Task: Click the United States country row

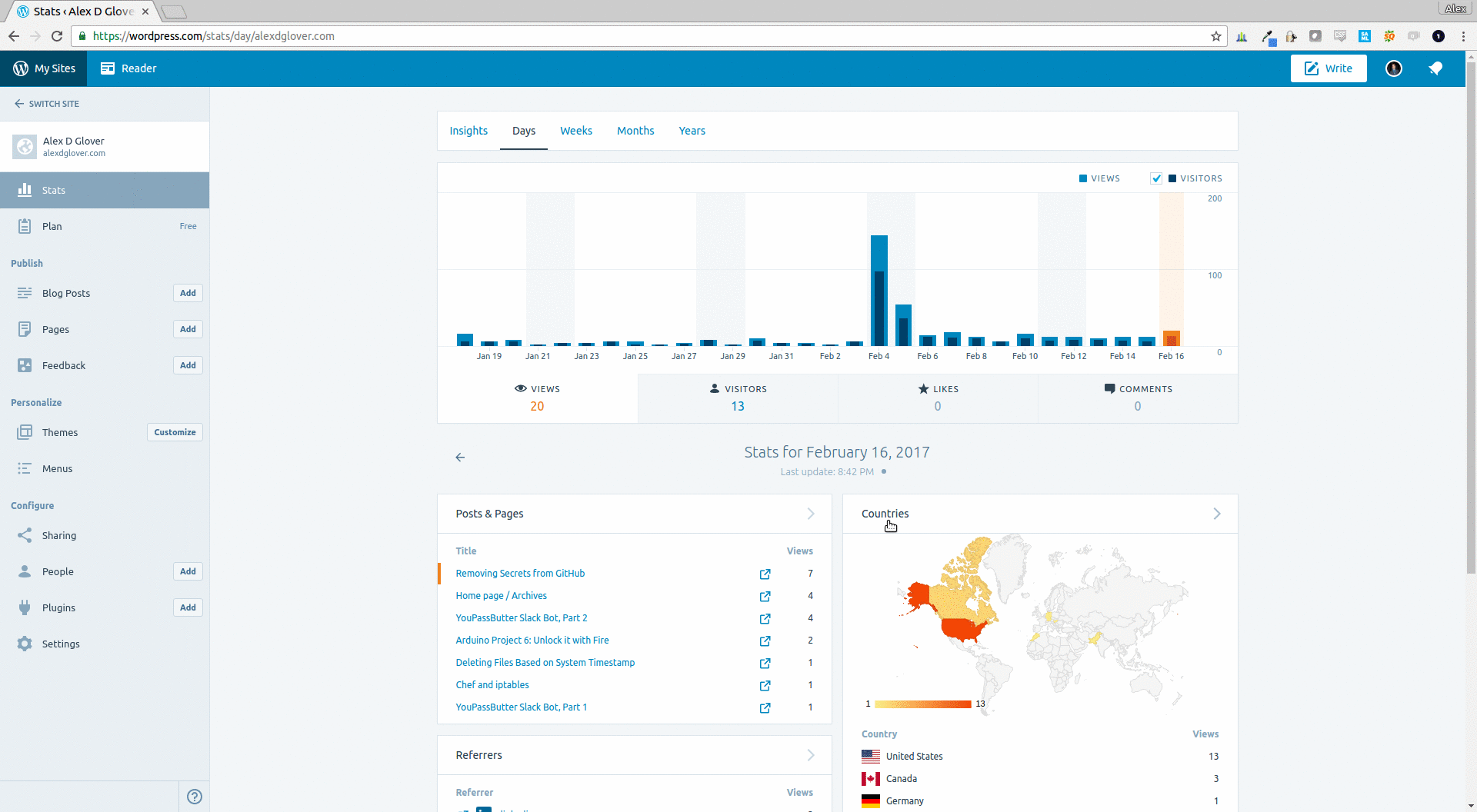Action: pos(1040,757)
